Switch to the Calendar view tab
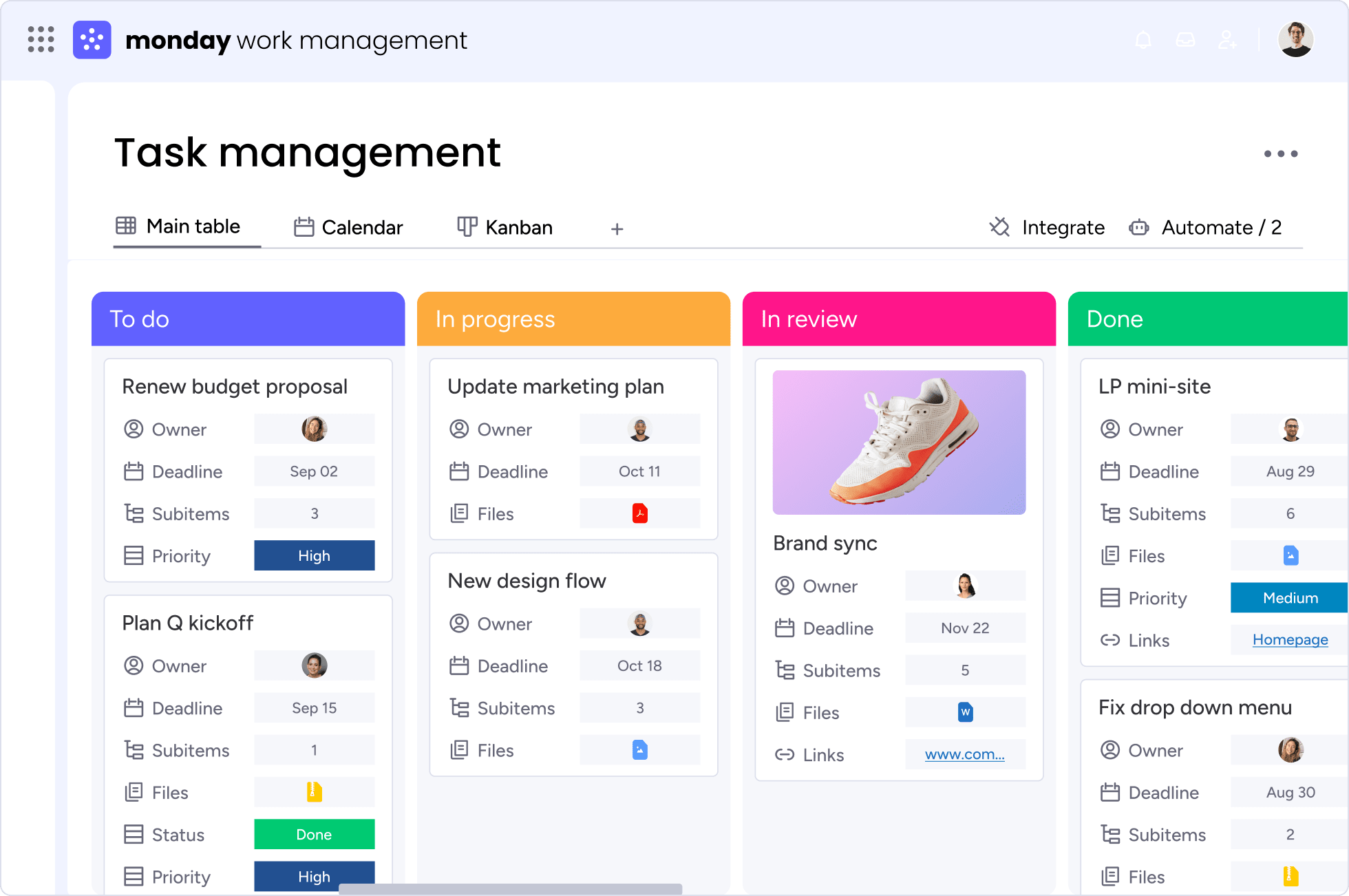Screen dimensions: 1349x896 pos(348,227)
